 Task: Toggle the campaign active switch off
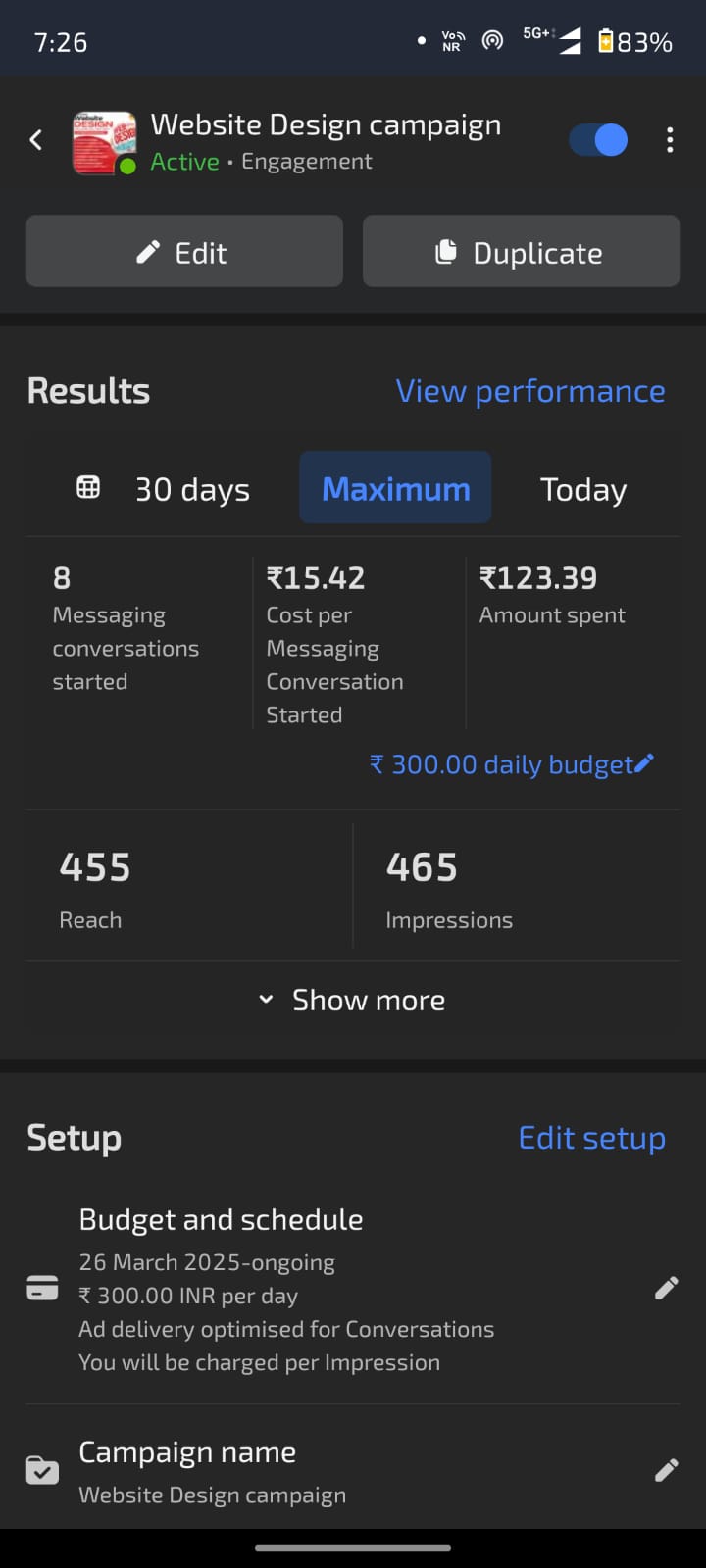(x=598, y=140)
